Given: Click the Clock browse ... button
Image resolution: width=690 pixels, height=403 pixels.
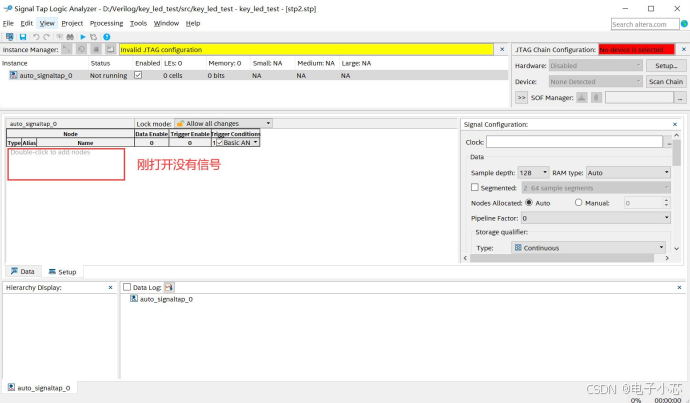Looking at the screenshot, I should [669, 142].
